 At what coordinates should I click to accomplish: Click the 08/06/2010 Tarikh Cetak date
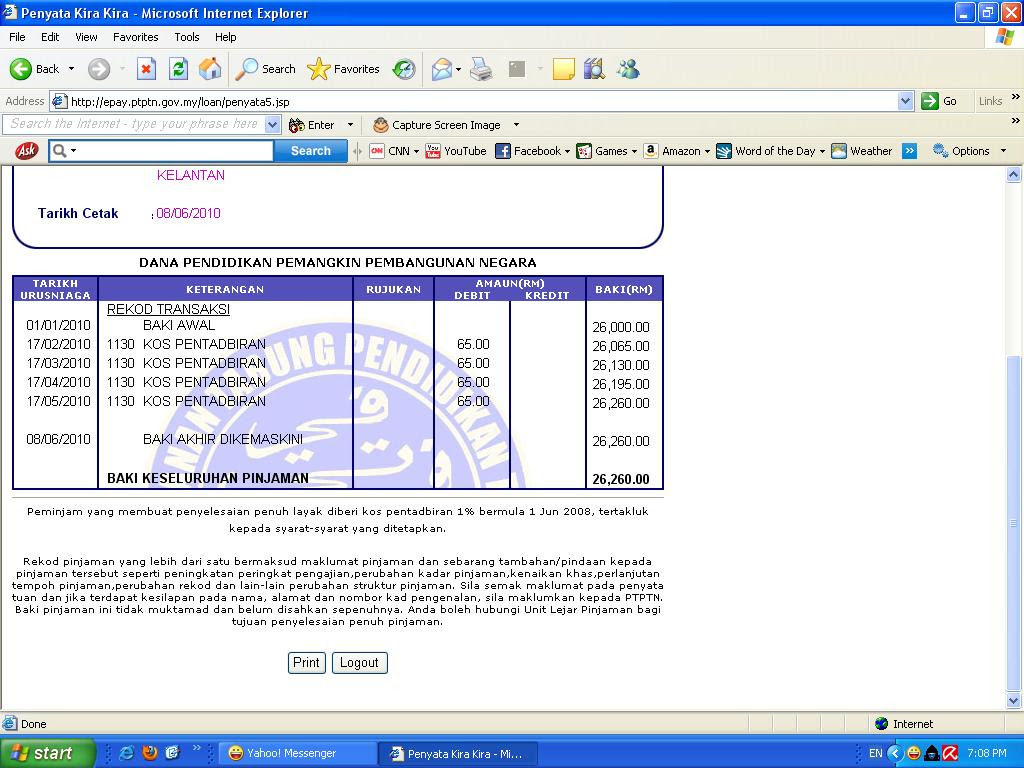[188, 213]
